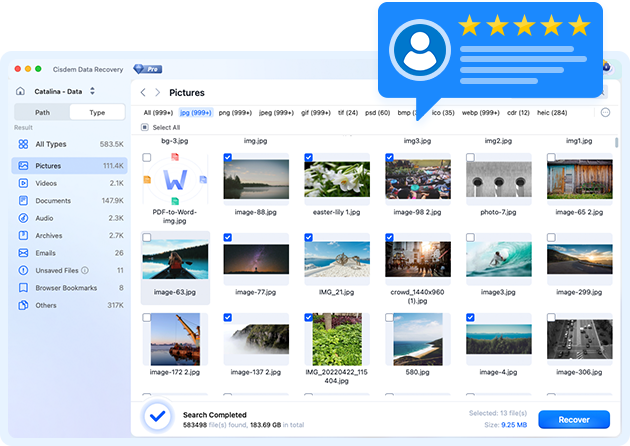The width and height of the screenshot is (630, 446).
Task: Filter by png (999+) files
Action: 235,113
